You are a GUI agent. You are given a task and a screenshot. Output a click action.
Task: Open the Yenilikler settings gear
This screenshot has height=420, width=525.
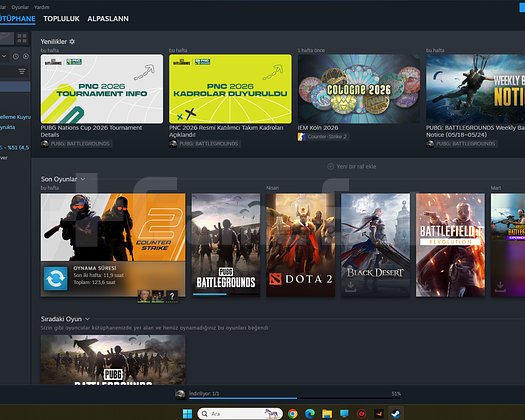[x=72, y=42]
